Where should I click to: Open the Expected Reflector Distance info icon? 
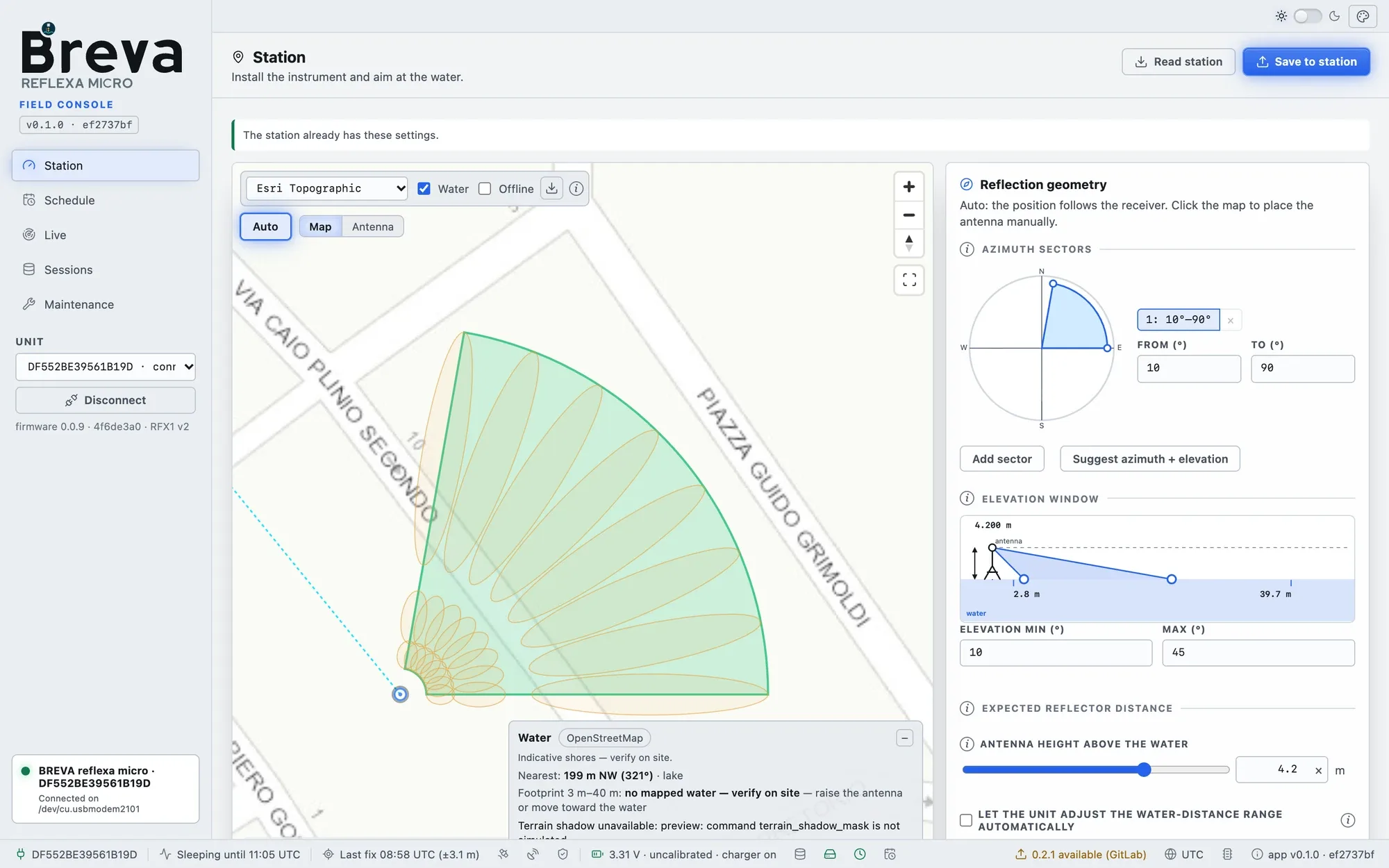[967, 708]
